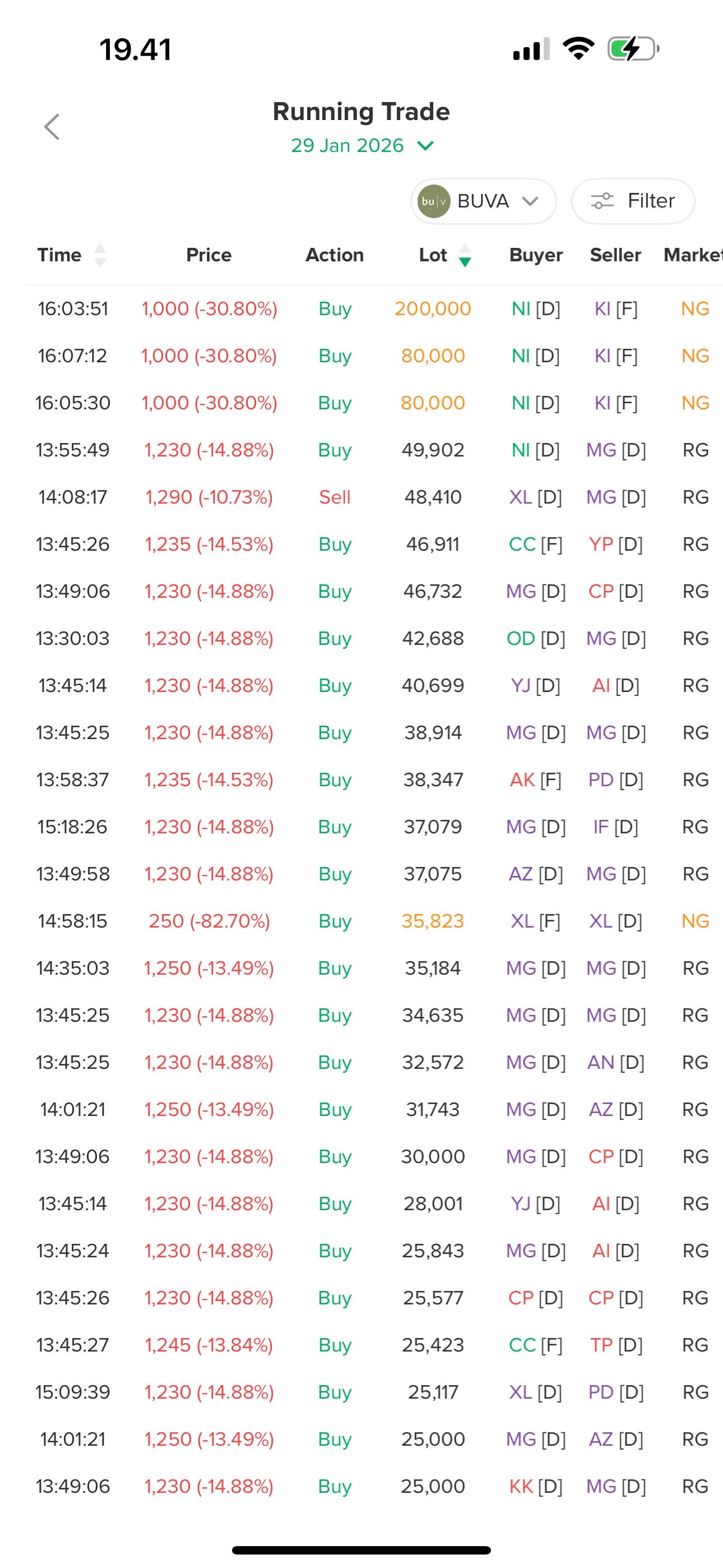Open date picker showing 29 Jan 2026
723x1568 pixels.
pos(347,146)
